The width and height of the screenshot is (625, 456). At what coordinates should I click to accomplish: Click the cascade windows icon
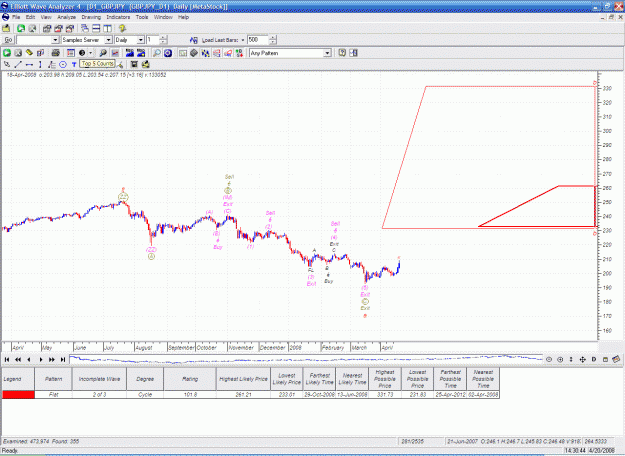point(85,28)
